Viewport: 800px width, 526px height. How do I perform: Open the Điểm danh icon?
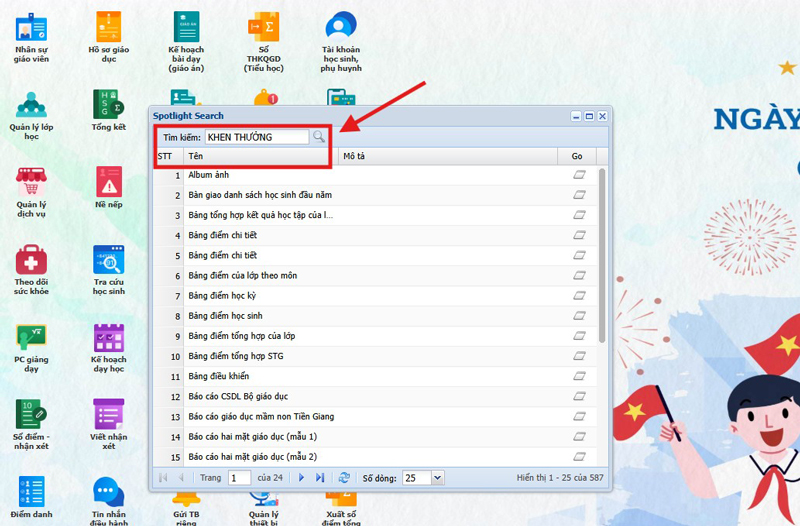(x=31, y=497)
